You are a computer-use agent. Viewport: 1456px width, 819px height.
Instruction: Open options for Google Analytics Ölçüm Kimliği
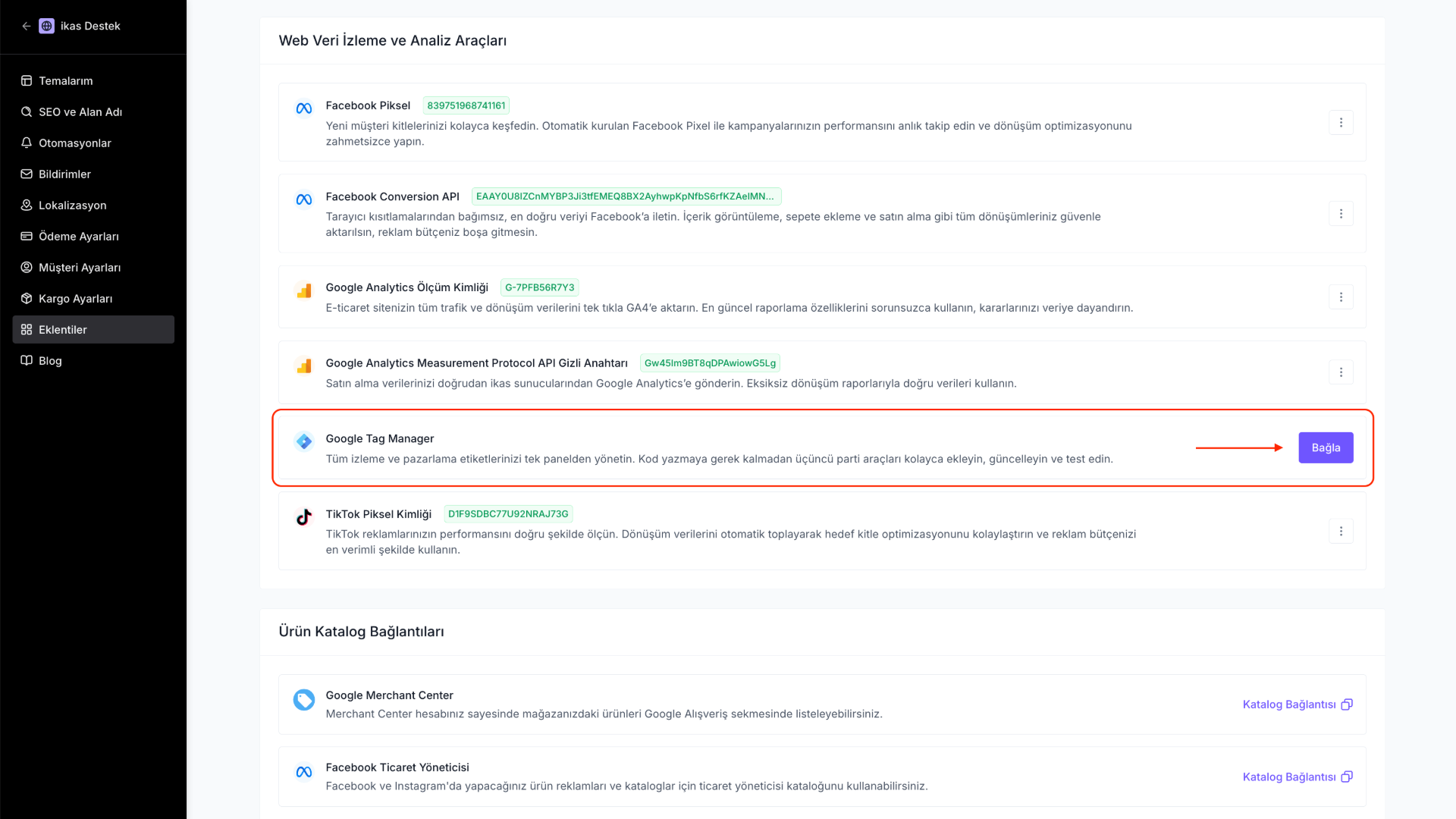click(1341, 297)
